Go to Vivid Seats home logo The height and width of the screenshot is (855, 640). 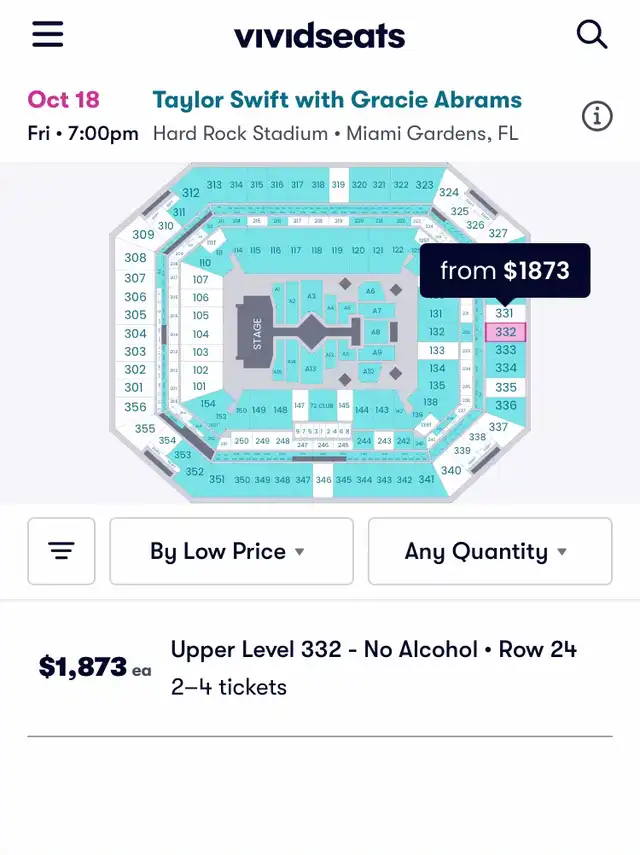click(x=319, y=36)
